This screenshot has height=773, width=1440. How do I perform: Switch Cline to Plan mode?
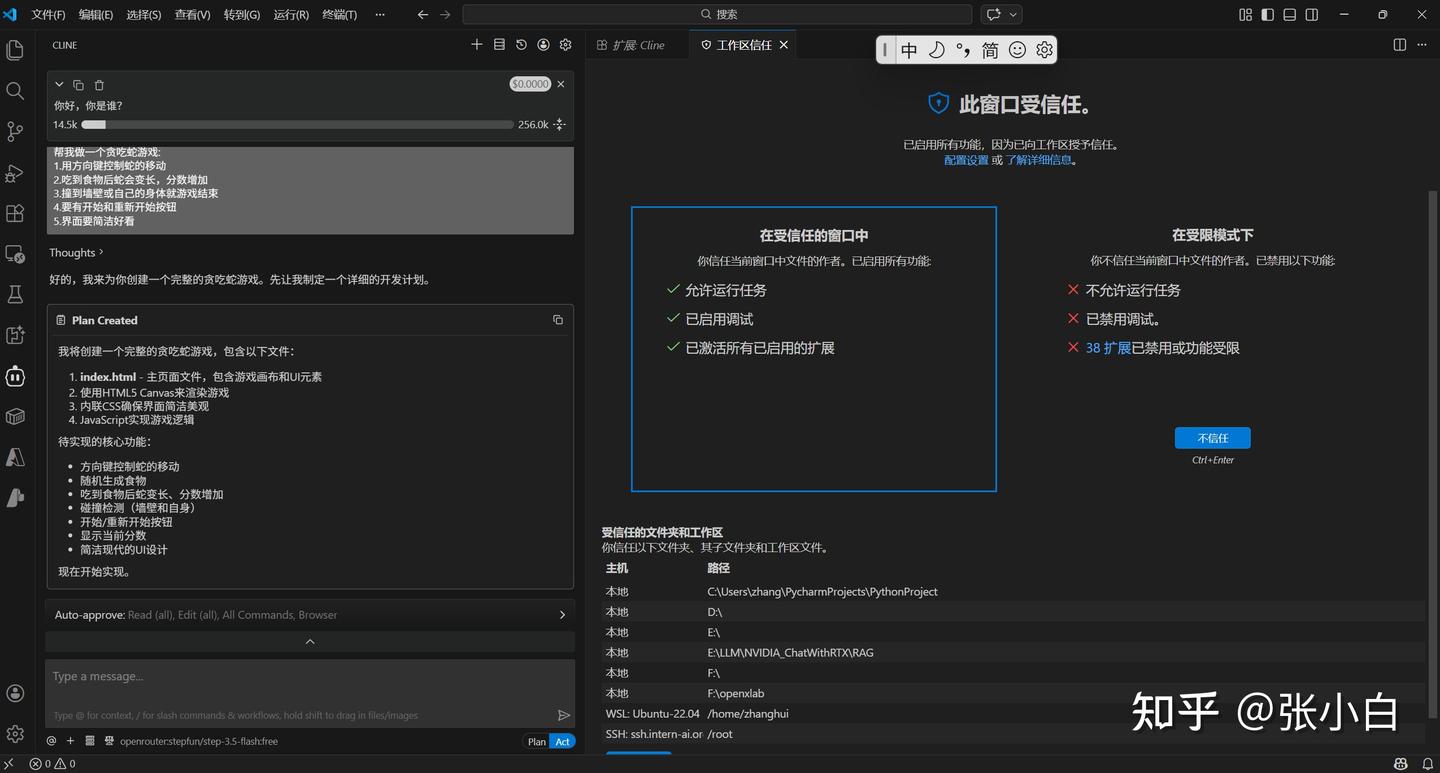[x=537, y=741]
